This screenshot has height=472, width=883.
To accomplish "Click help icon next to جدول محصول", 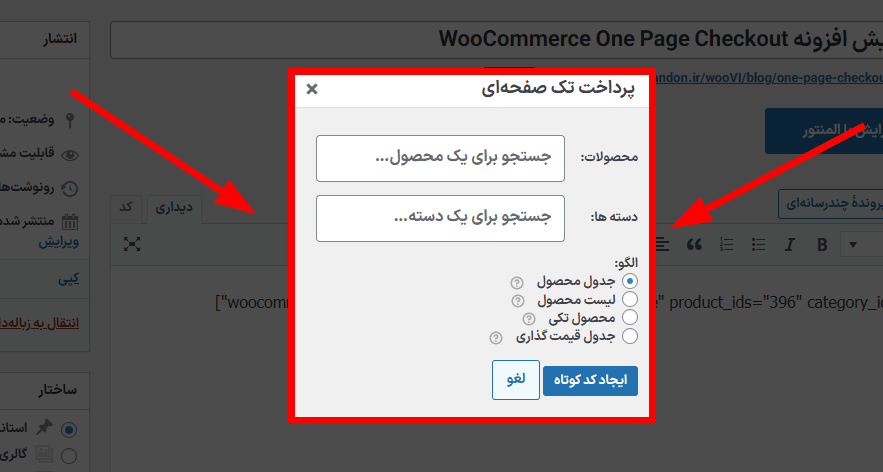I will click(x=517, y=282).
